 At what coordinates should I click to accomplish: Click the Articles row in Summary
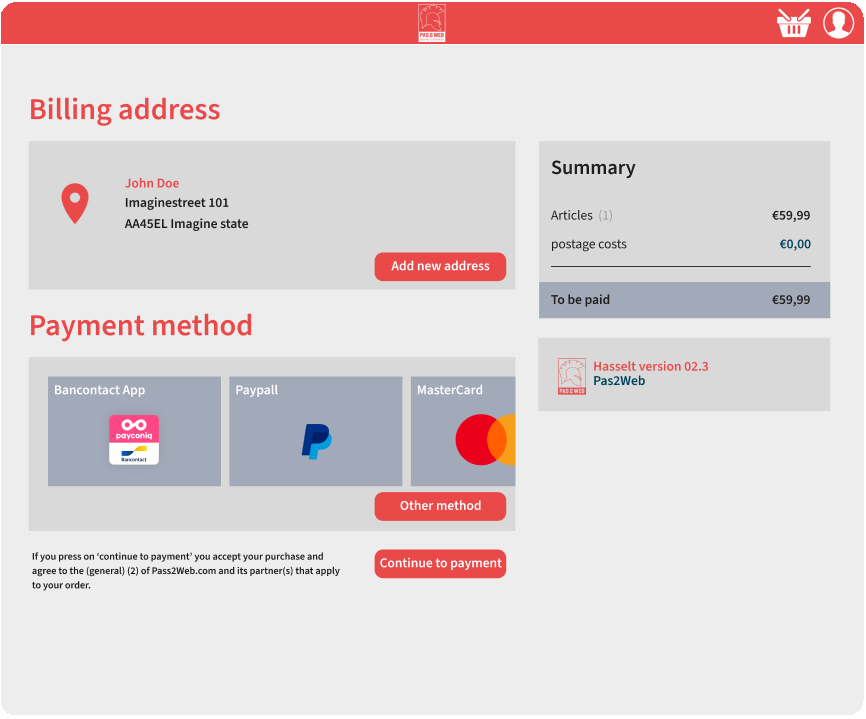point(680,215)
